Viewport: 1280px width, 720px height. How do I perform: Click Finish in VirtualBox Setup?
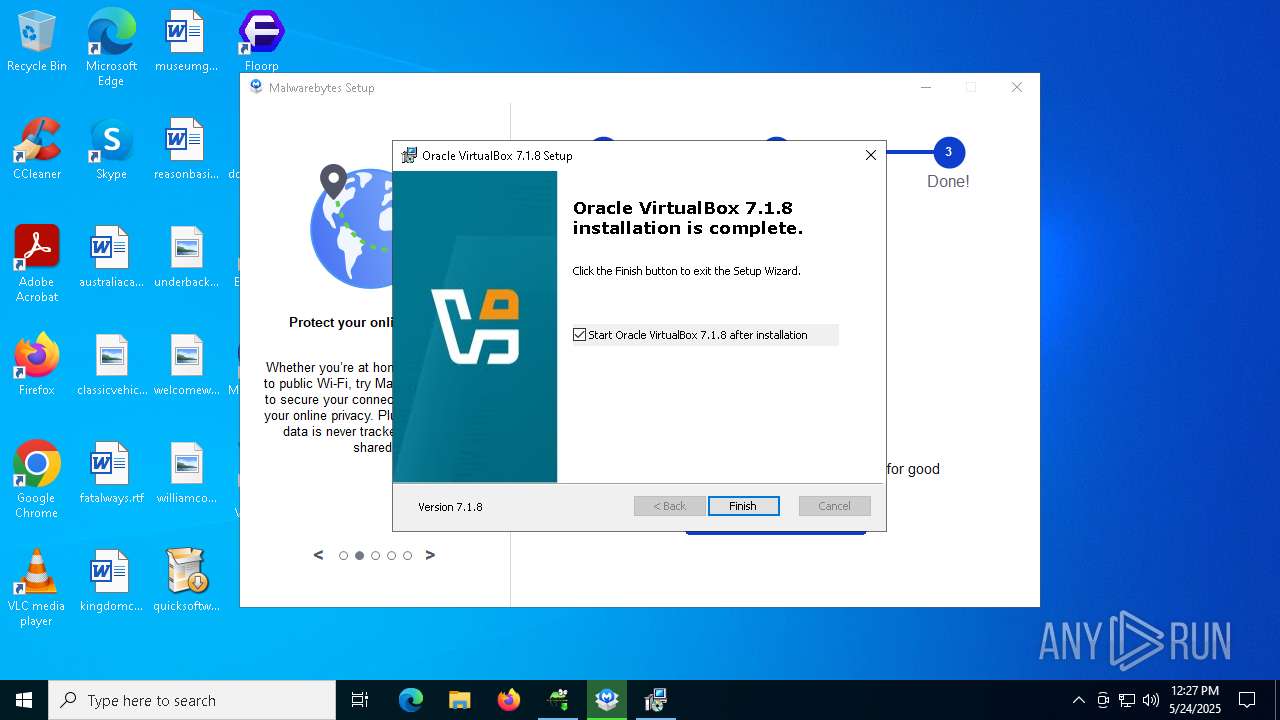click(743, 506)
